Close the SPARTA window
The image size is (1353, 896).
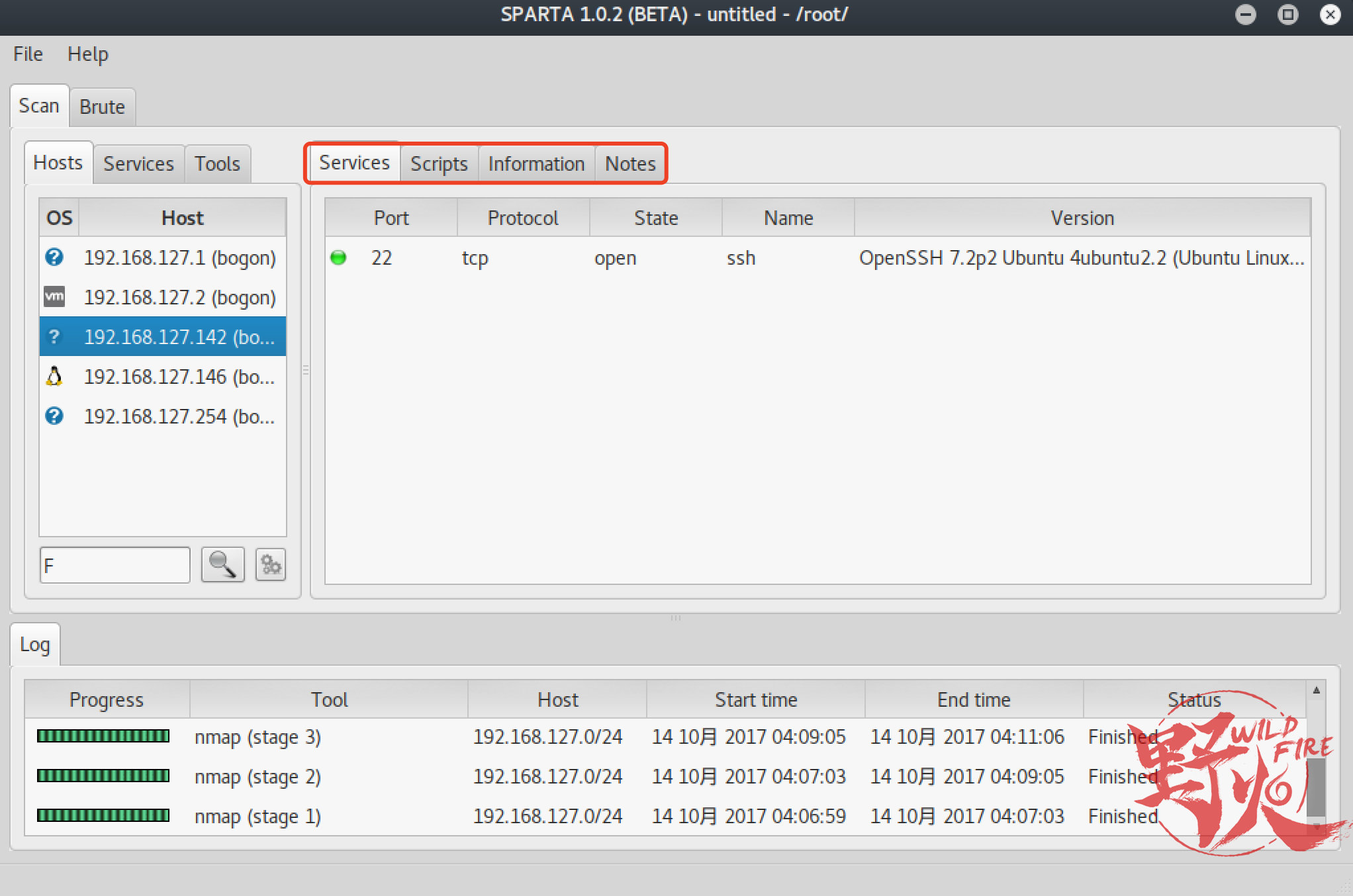[1330, 15]
